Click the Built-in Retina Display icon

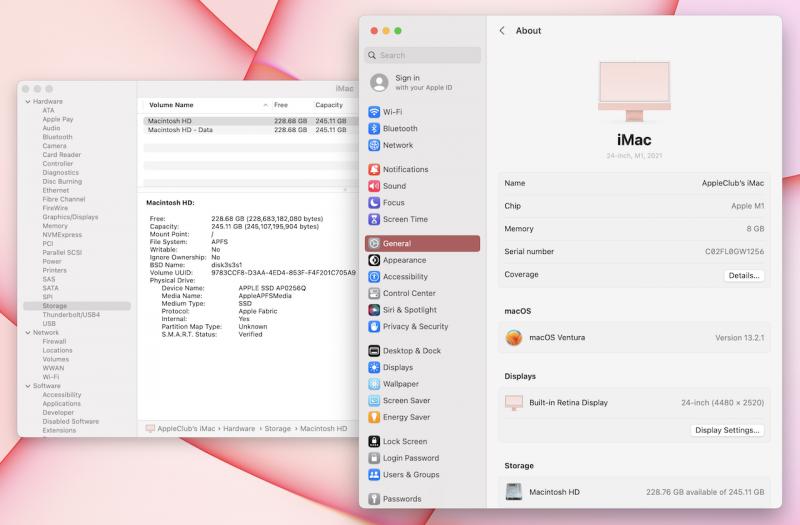[514, 403]
